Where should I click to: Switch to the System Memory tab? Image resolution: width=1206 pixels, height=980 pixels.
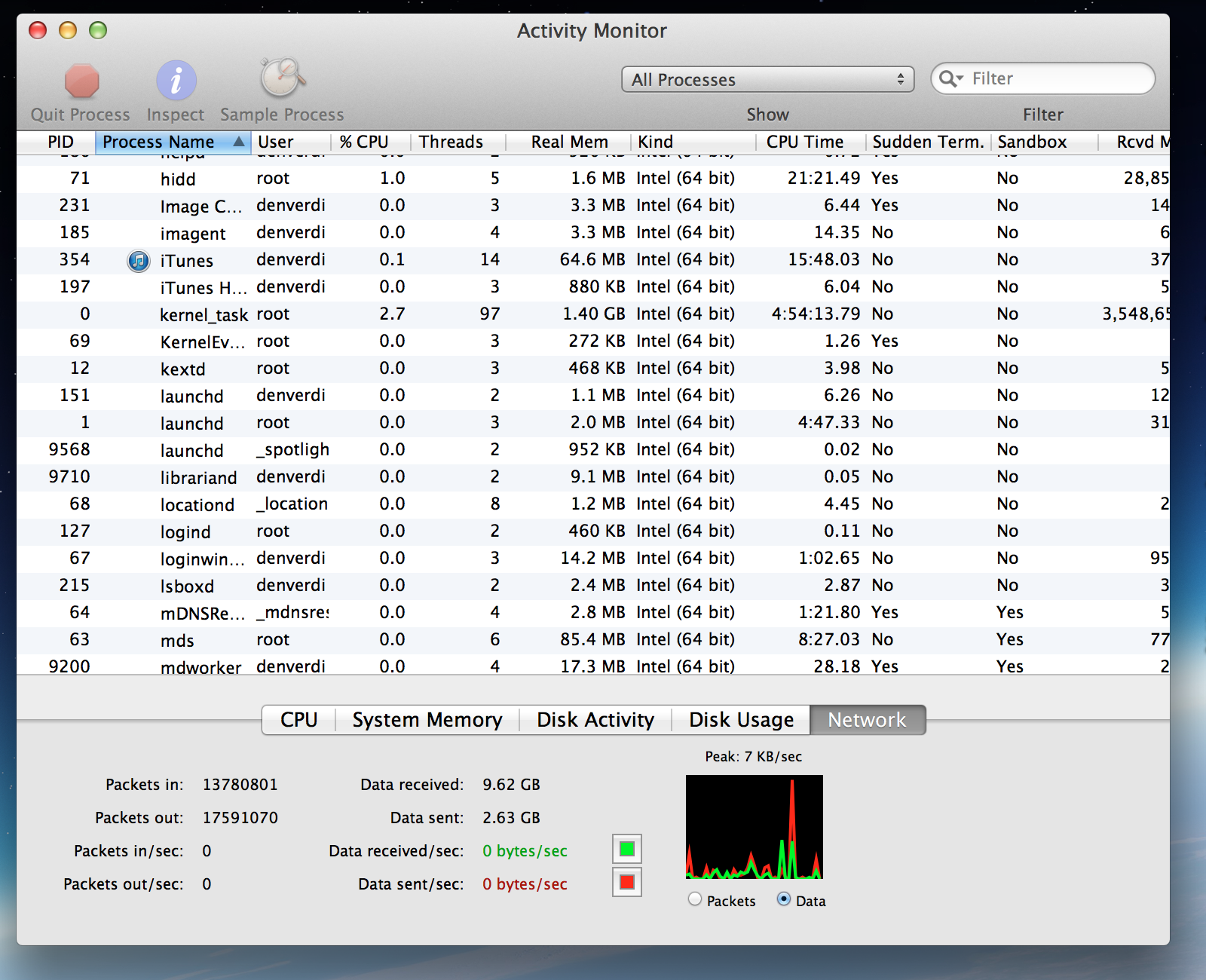[427, 720]
